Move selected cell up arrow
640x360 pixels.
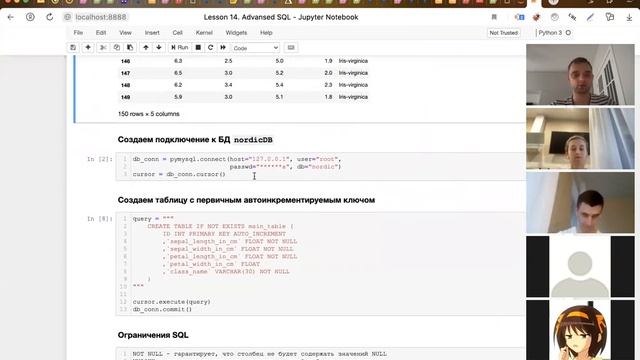point(146,47)
